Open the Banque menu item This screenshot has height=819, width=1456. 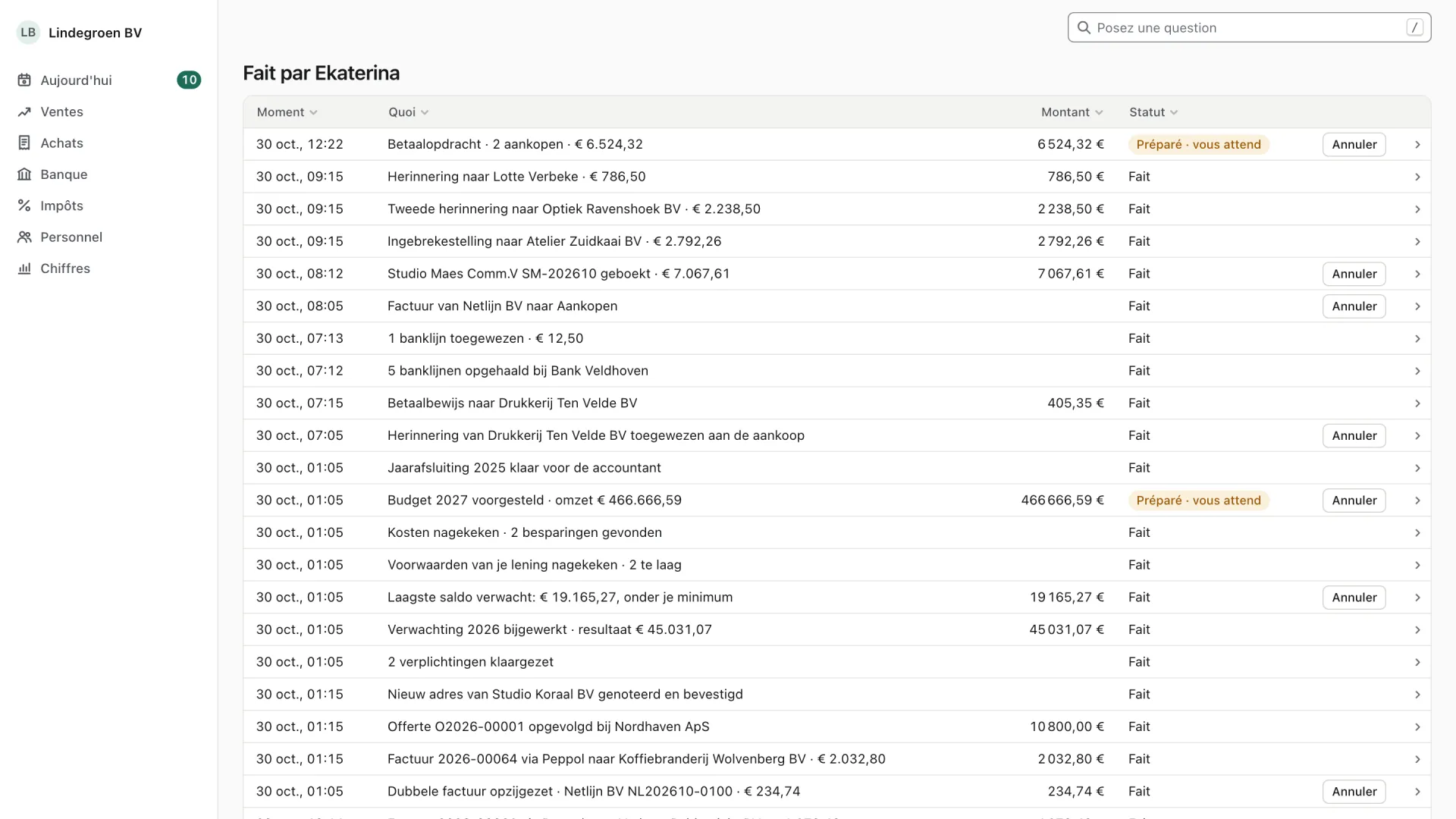pyautogui.click(x=108, y=174)
